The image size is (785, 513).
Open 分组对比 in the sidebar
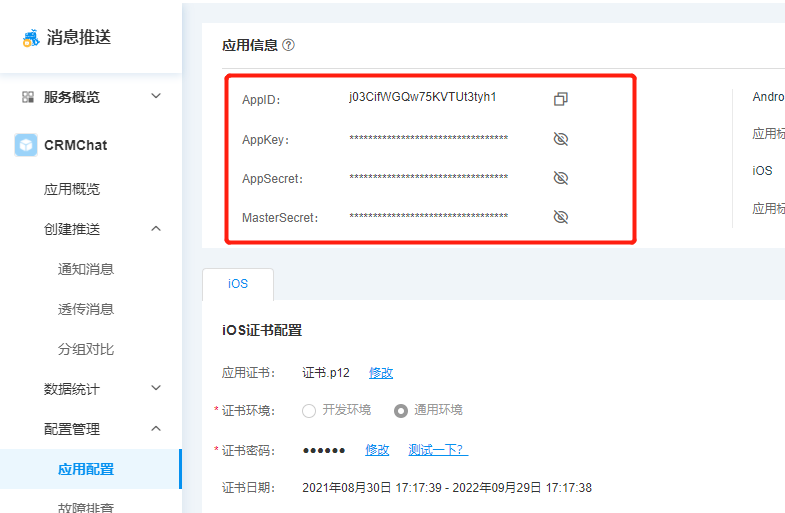86,349
